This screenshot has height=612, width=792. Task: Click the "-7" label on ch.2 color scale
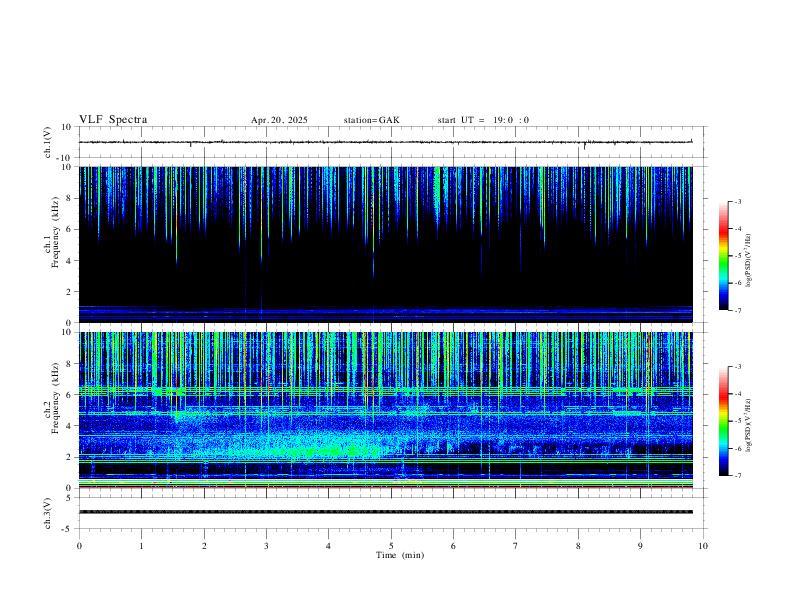[x=738, y=476]
